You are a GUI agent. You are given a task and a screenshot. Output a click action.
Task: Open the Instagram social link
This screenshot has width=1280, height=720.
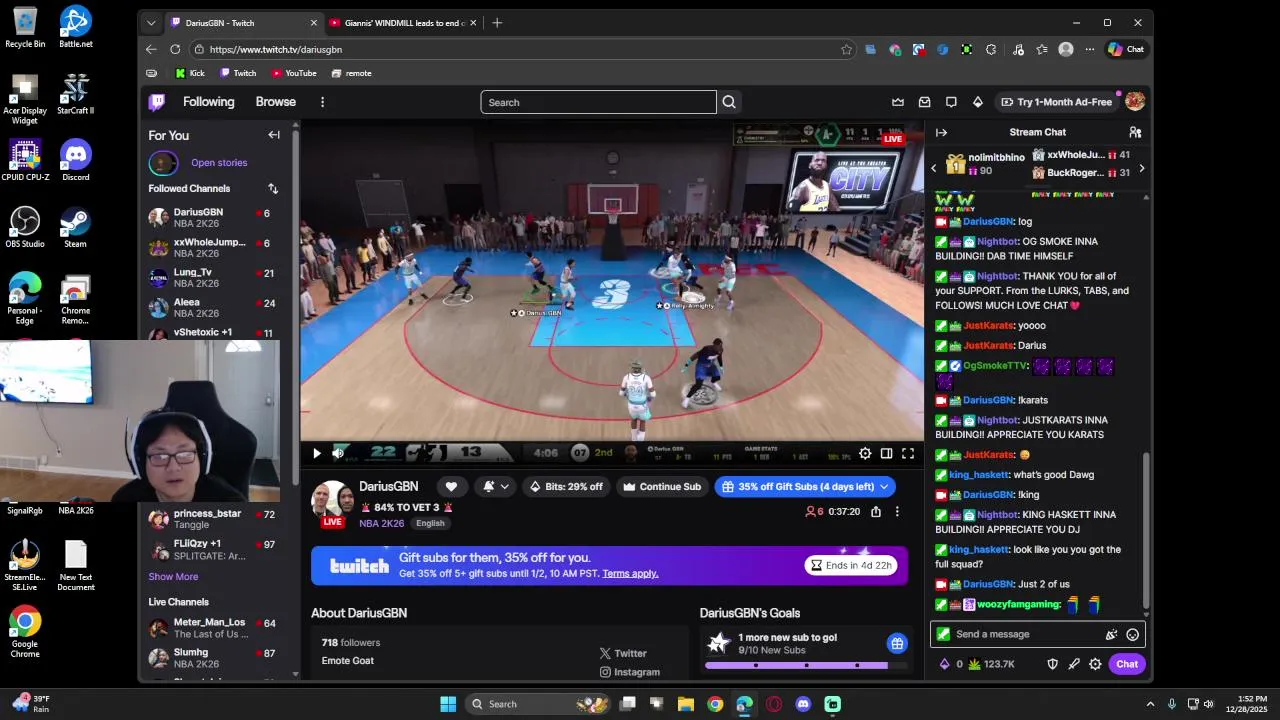click(x=630, y=672)
